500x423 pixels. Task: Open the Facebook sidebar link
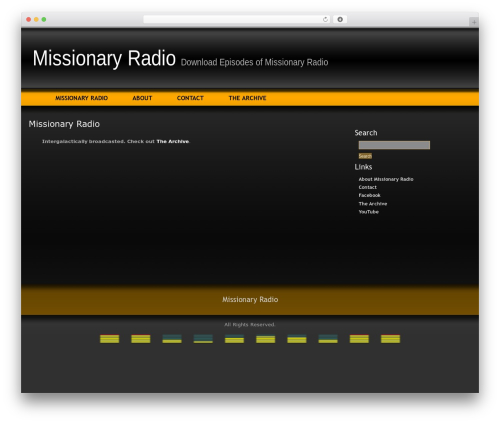(369, 195)
